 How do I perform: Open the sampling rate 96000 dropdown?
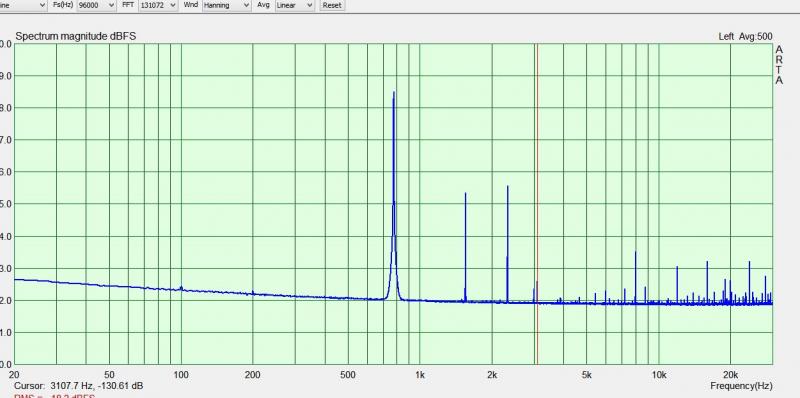97,5
